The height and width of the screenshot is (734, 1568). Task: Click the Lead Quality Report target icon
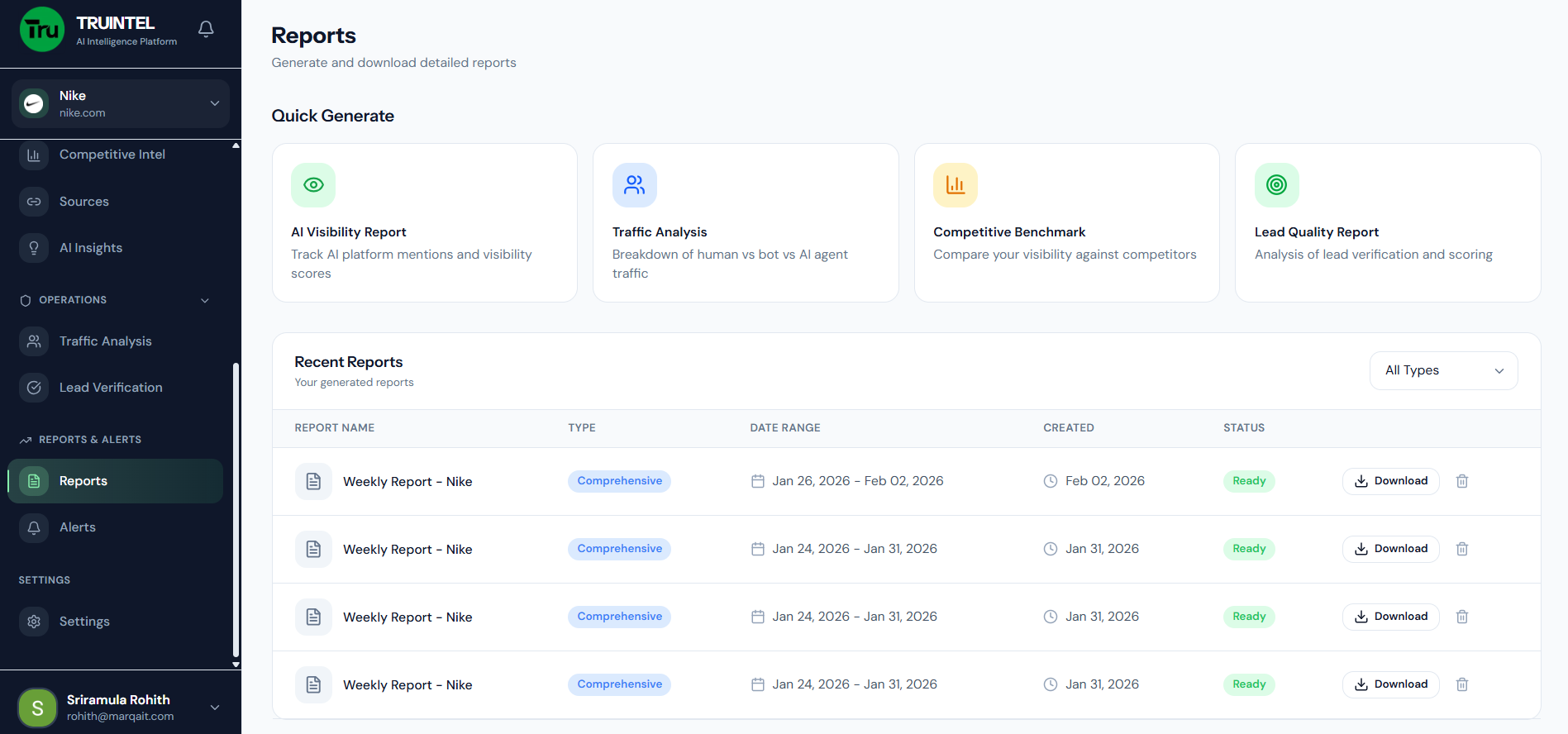[x=1276, y=185]
